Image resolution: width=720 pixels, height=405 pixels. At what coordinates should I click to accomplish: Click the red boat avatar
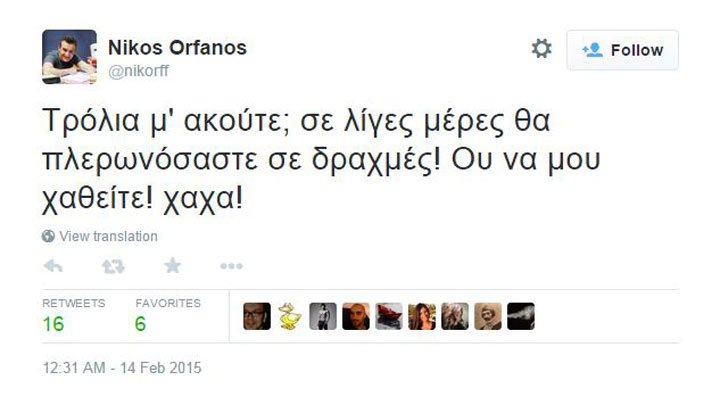pos(389,316)
